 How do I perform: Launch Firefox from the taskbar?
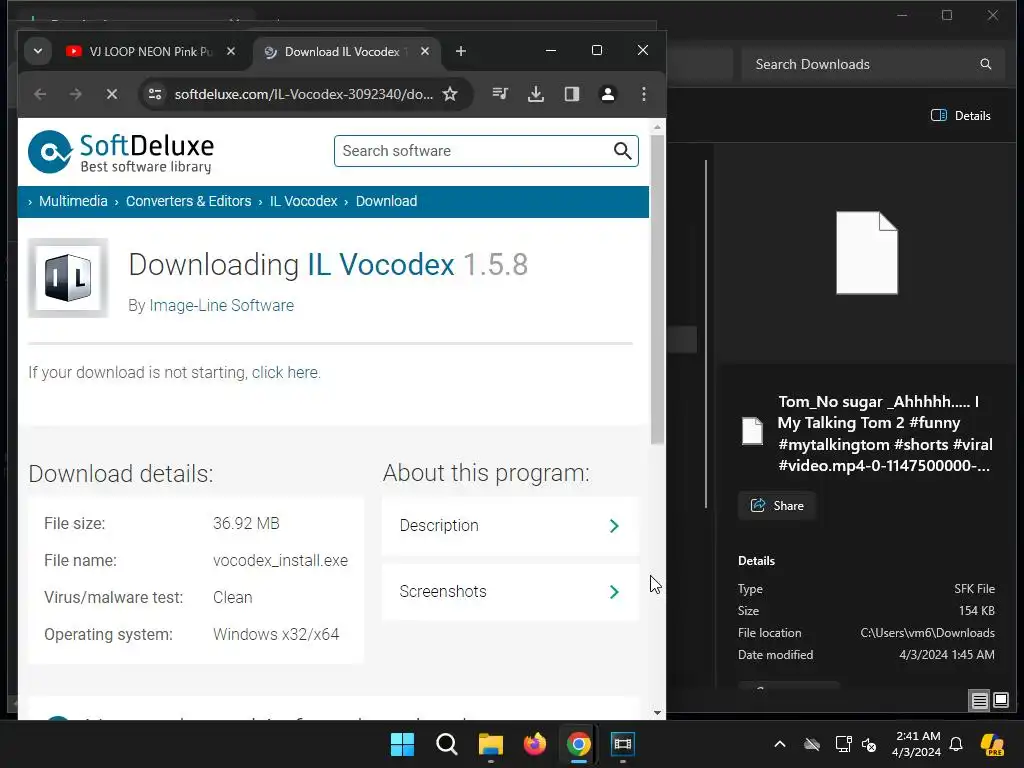(535, 744)
